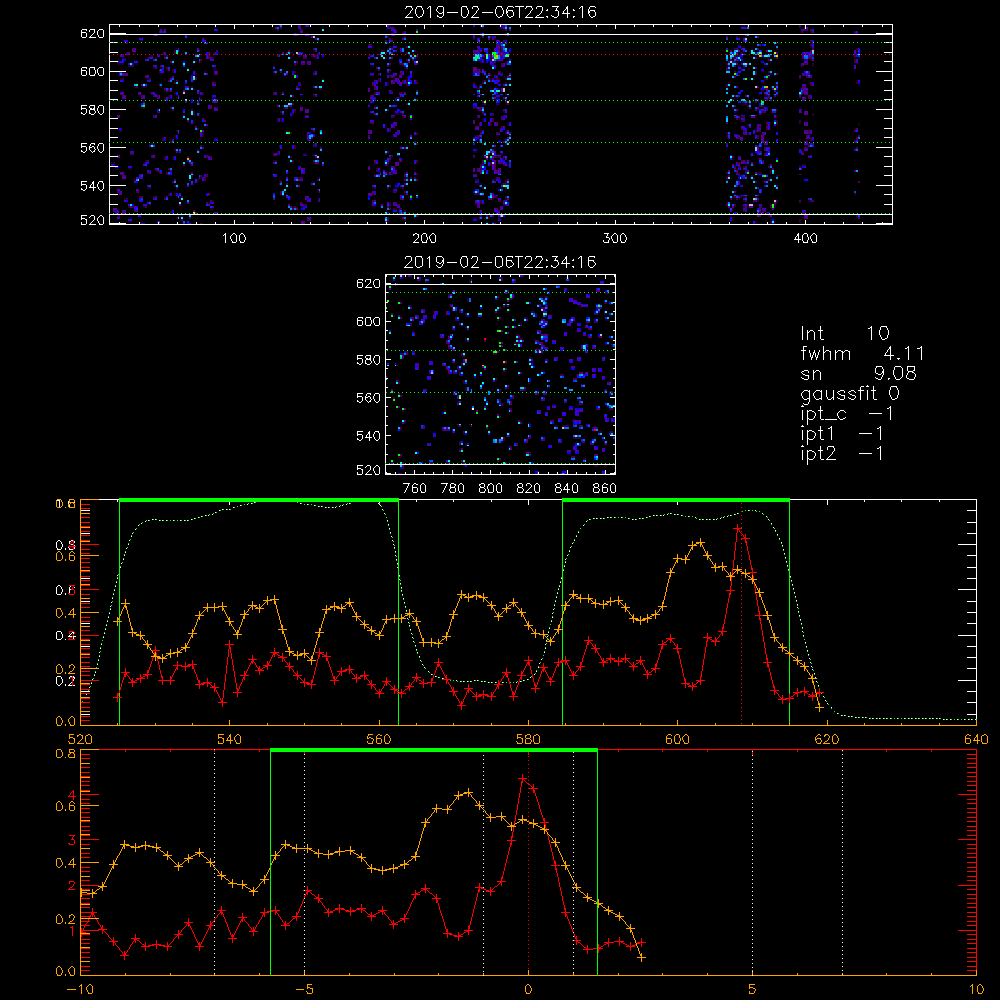Click red y-axis label 3 in the bottom plot

click(72, 840)
